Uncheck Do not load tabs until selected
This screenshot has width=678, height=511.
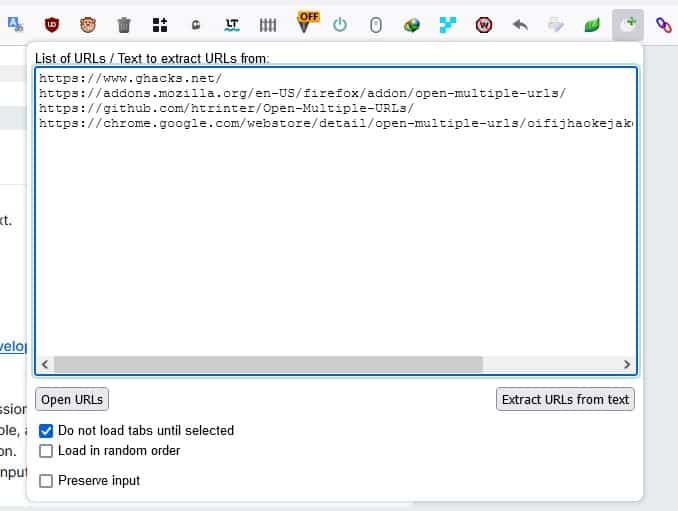46,431
